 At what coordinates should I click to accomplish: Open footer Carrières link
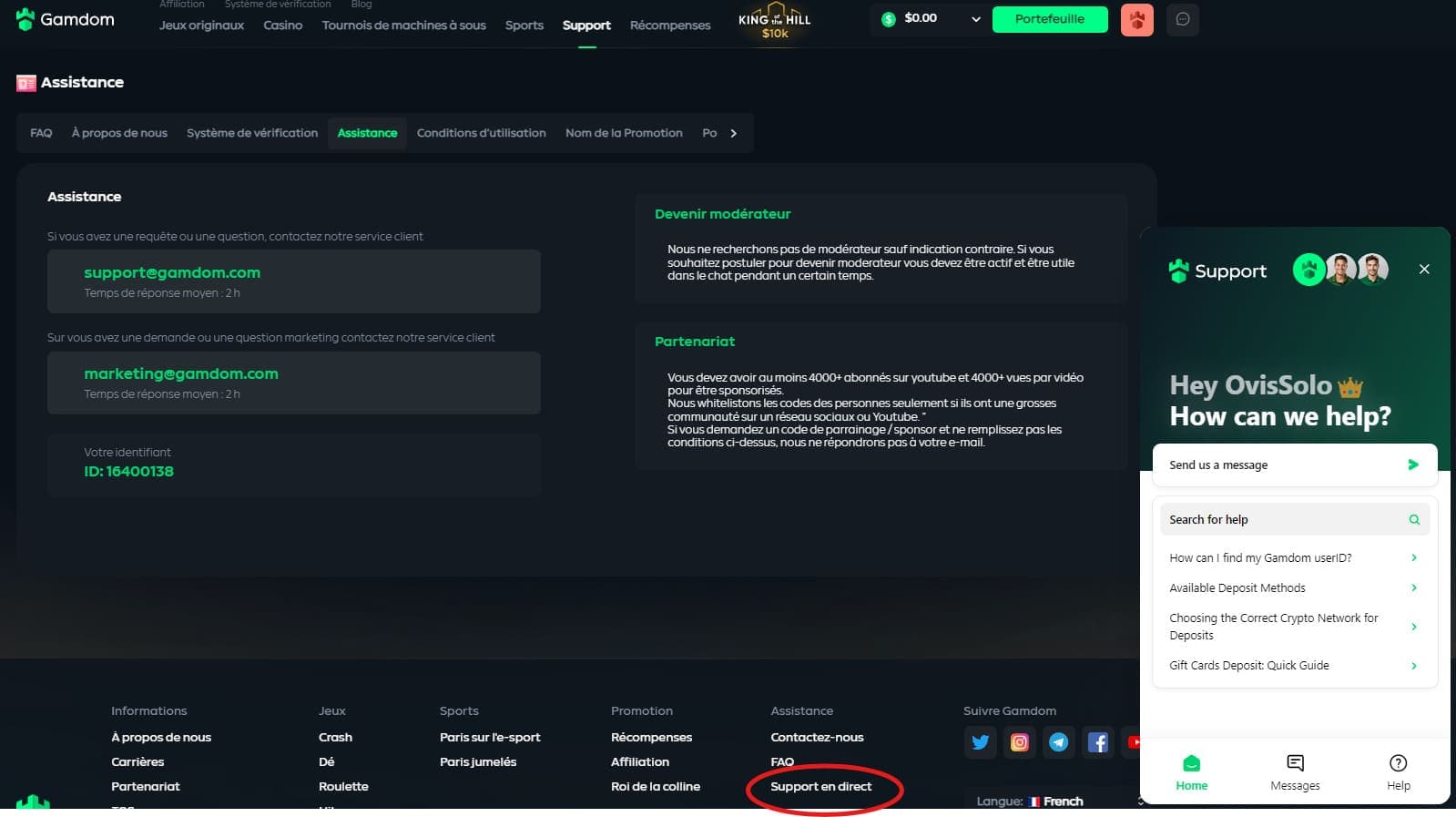point(137,761)
